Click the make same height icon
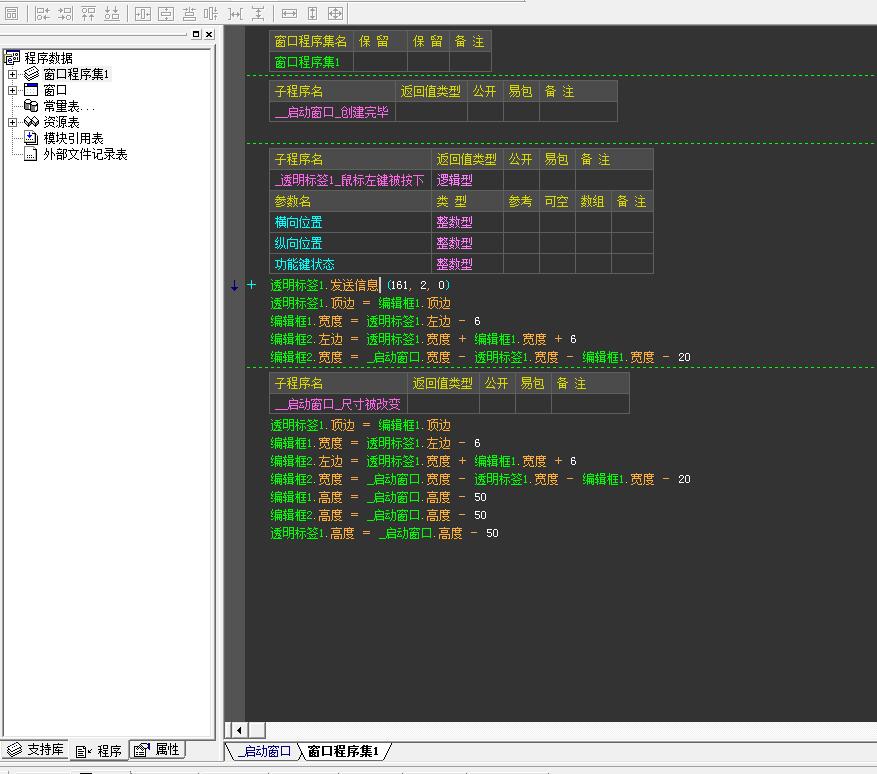 (x=313, y=13)
